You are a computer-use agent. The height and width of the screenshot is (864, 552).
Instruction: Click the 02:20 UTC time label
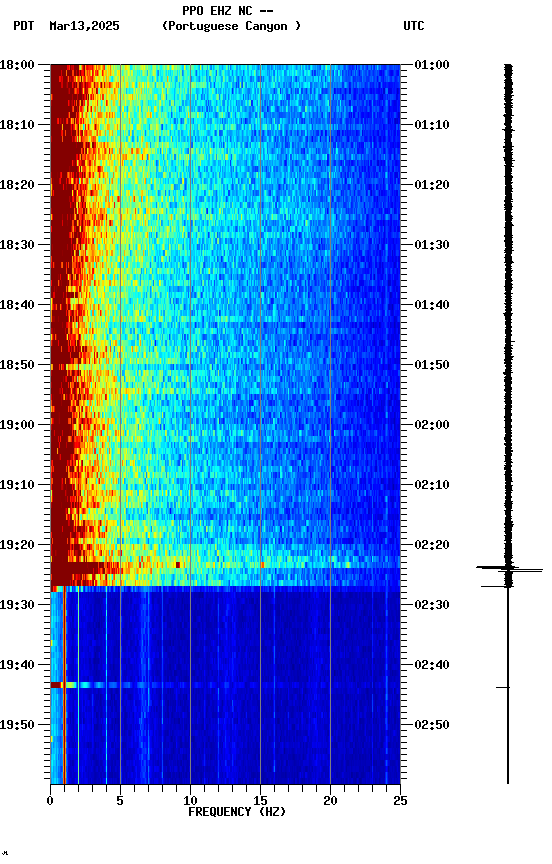pos(432,545)
